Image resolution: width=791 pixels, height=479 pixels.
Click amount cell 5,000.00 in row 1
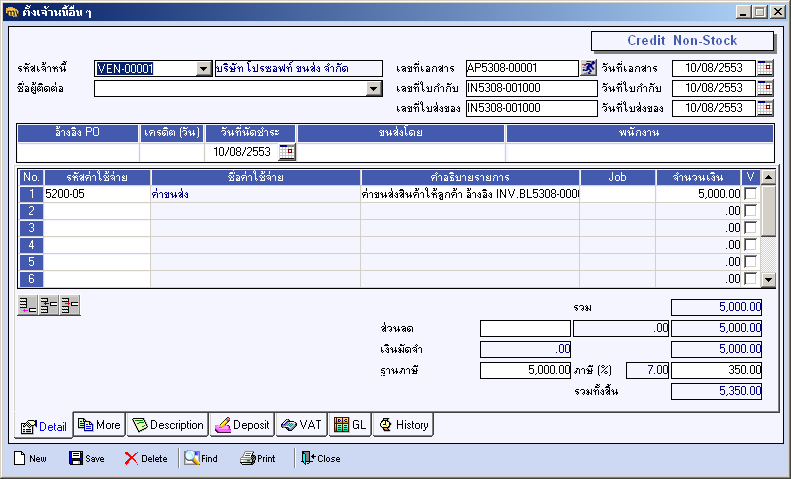click(x=698, y=194)
